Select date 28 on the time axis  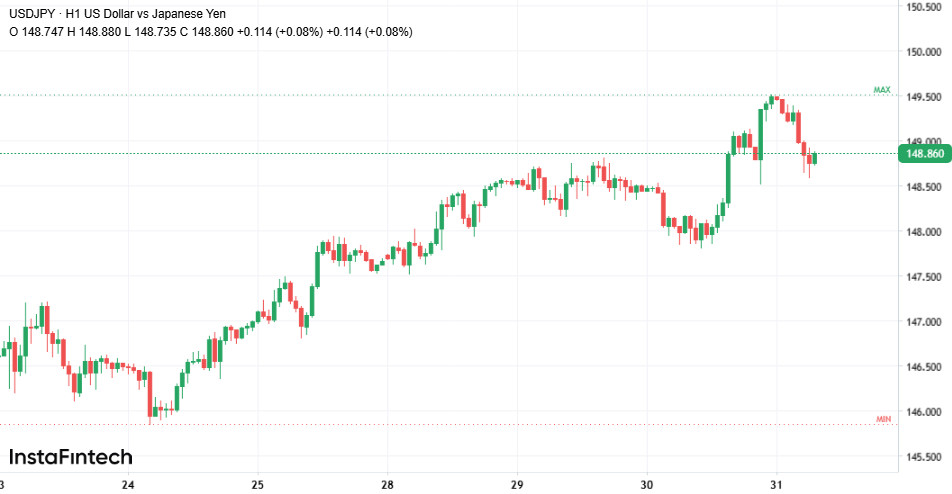click(387, 485)
